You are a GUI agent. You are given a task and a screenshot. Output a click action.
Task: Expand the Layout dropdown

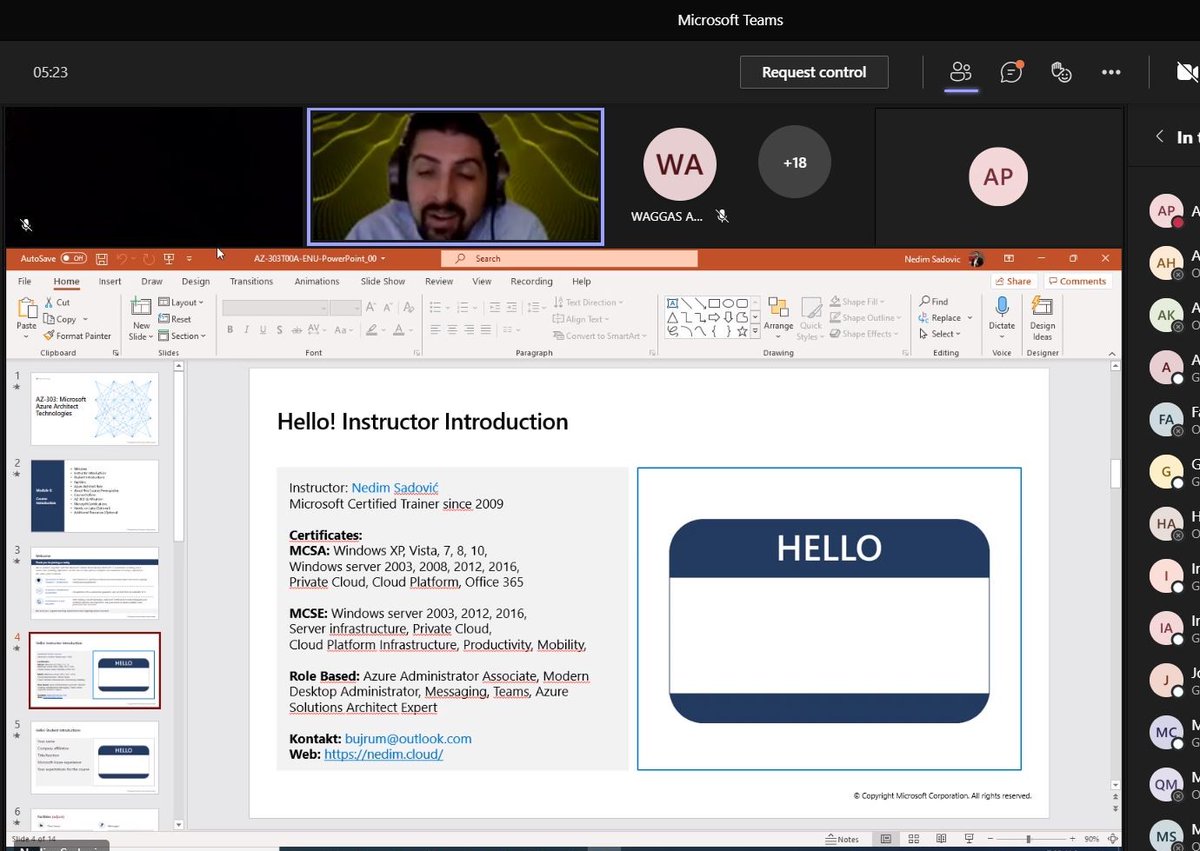(x=181, y=302)
